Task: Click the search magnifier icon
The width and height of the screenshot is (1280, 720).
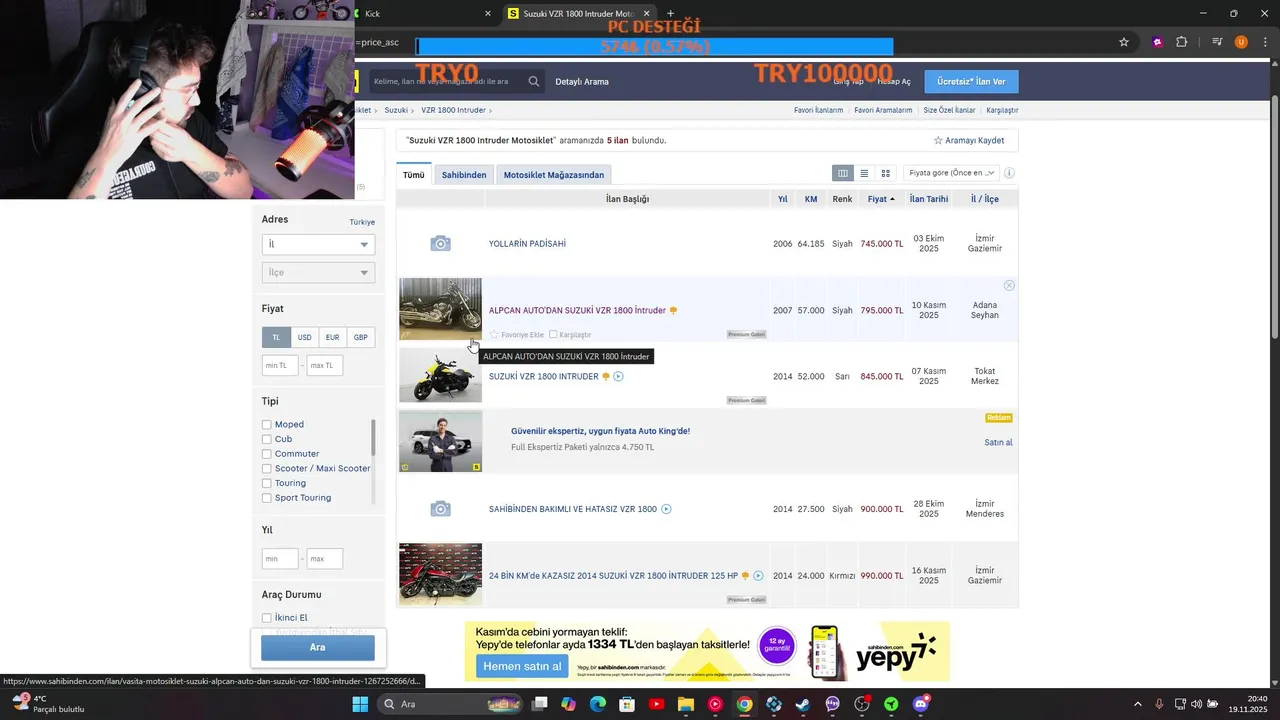Action: tap(535, 81)
